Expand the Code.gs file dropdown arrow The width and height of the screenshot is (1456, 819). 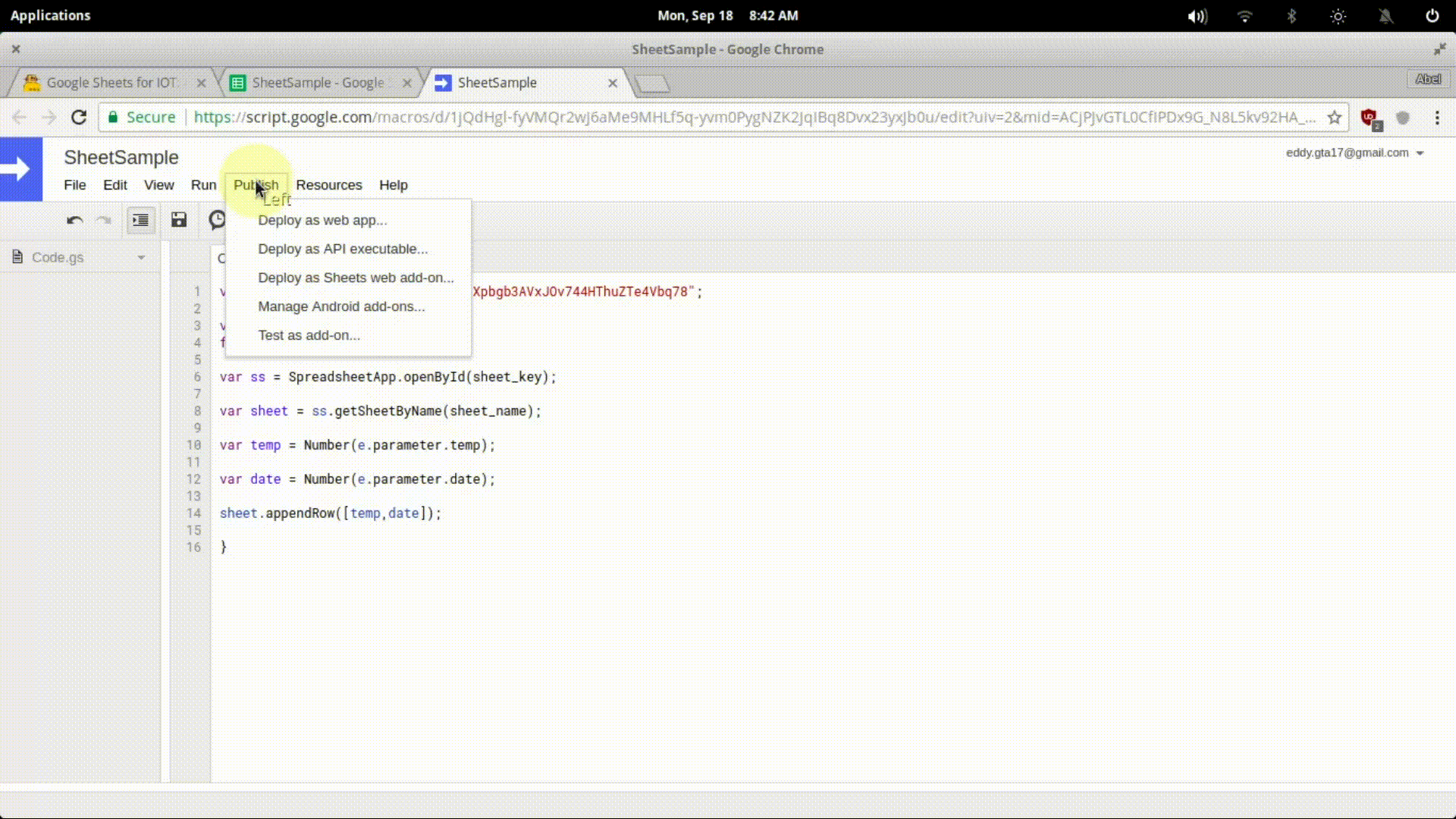pyautogui.click(x=141, y=258)
